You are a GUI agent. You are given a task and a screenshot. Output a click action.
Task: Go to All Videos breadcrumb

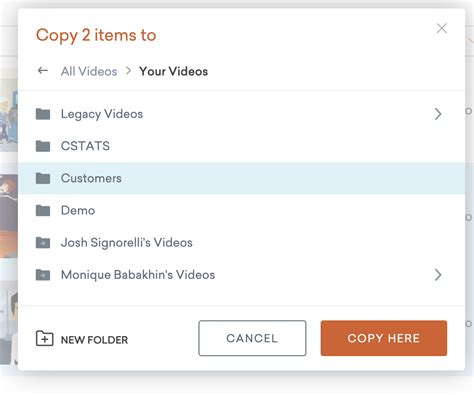[89, 71]
